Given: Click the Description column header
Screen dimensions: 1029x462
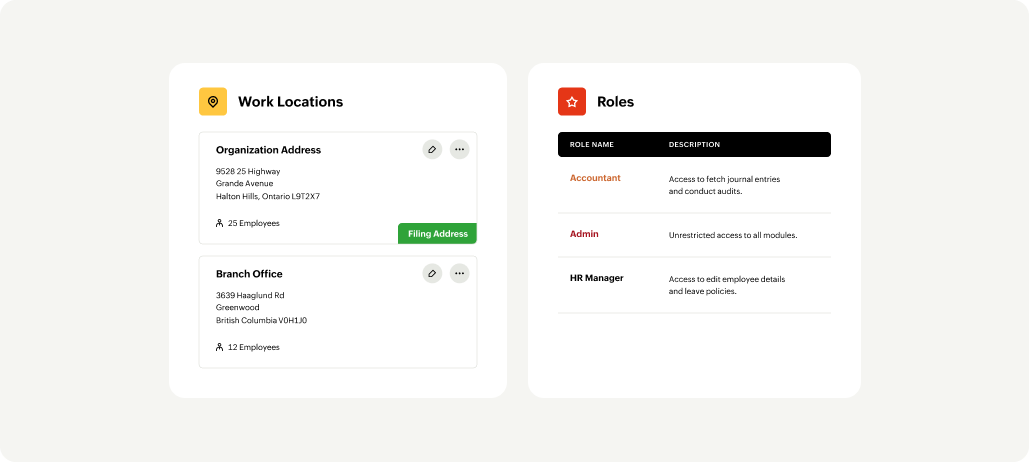Looking at the screenshot, I should coord(694,145).
